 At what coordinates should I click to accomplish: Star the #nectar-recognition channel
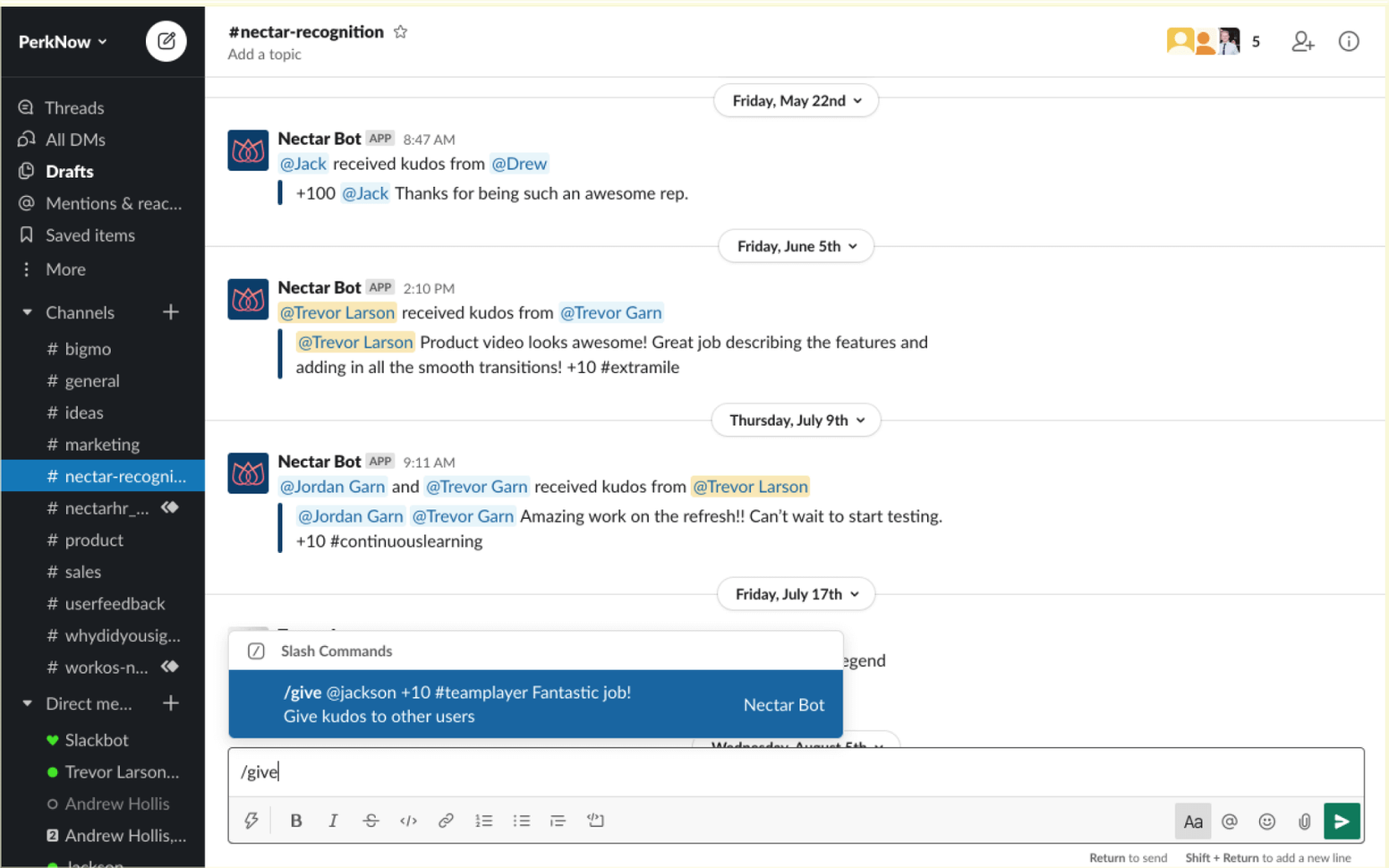(x=401, y=32)
